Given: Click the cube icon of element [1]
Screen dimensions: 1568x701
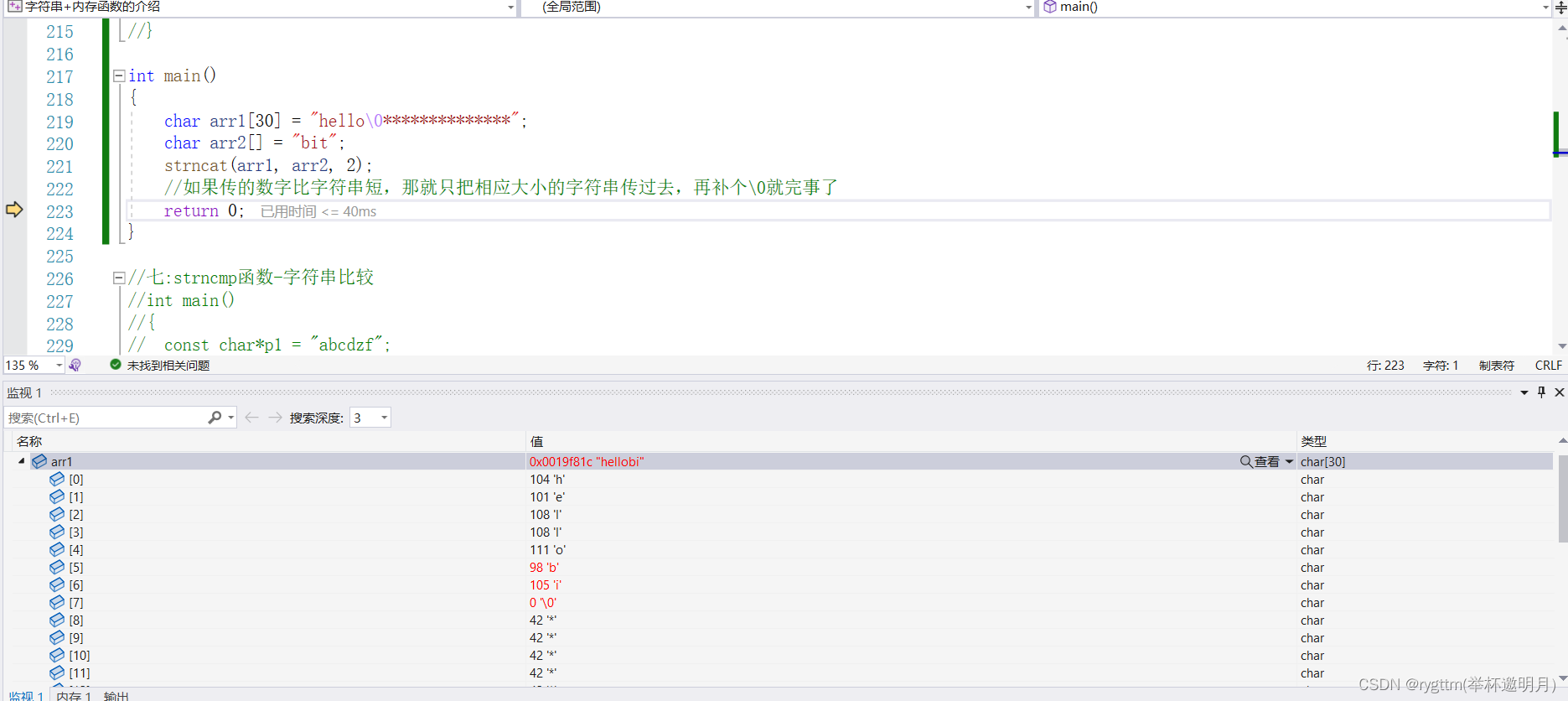Looking at the screenshot, I should click(57, 496).
